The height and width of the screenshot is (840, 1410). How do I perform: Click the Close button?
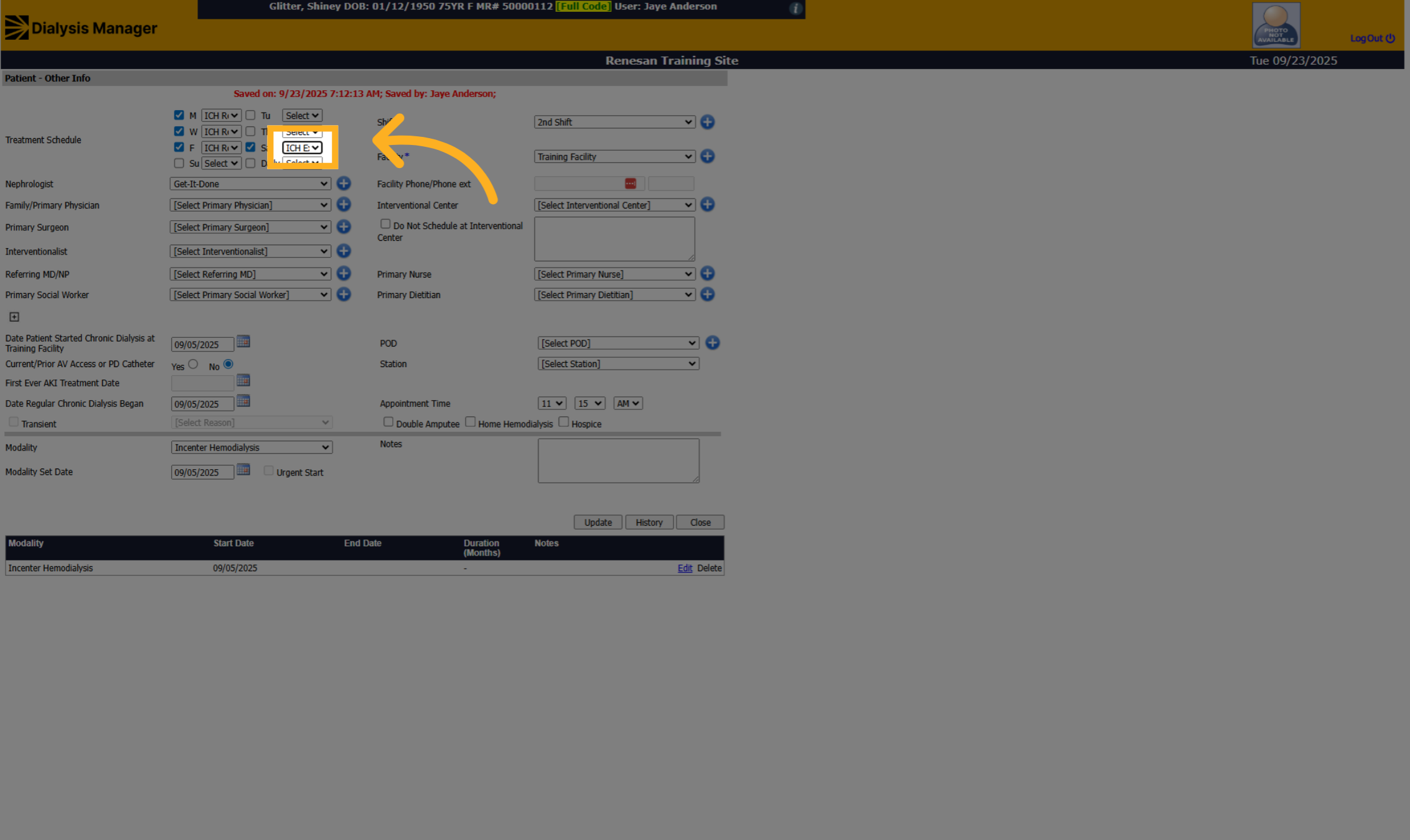tap(700, 522)
